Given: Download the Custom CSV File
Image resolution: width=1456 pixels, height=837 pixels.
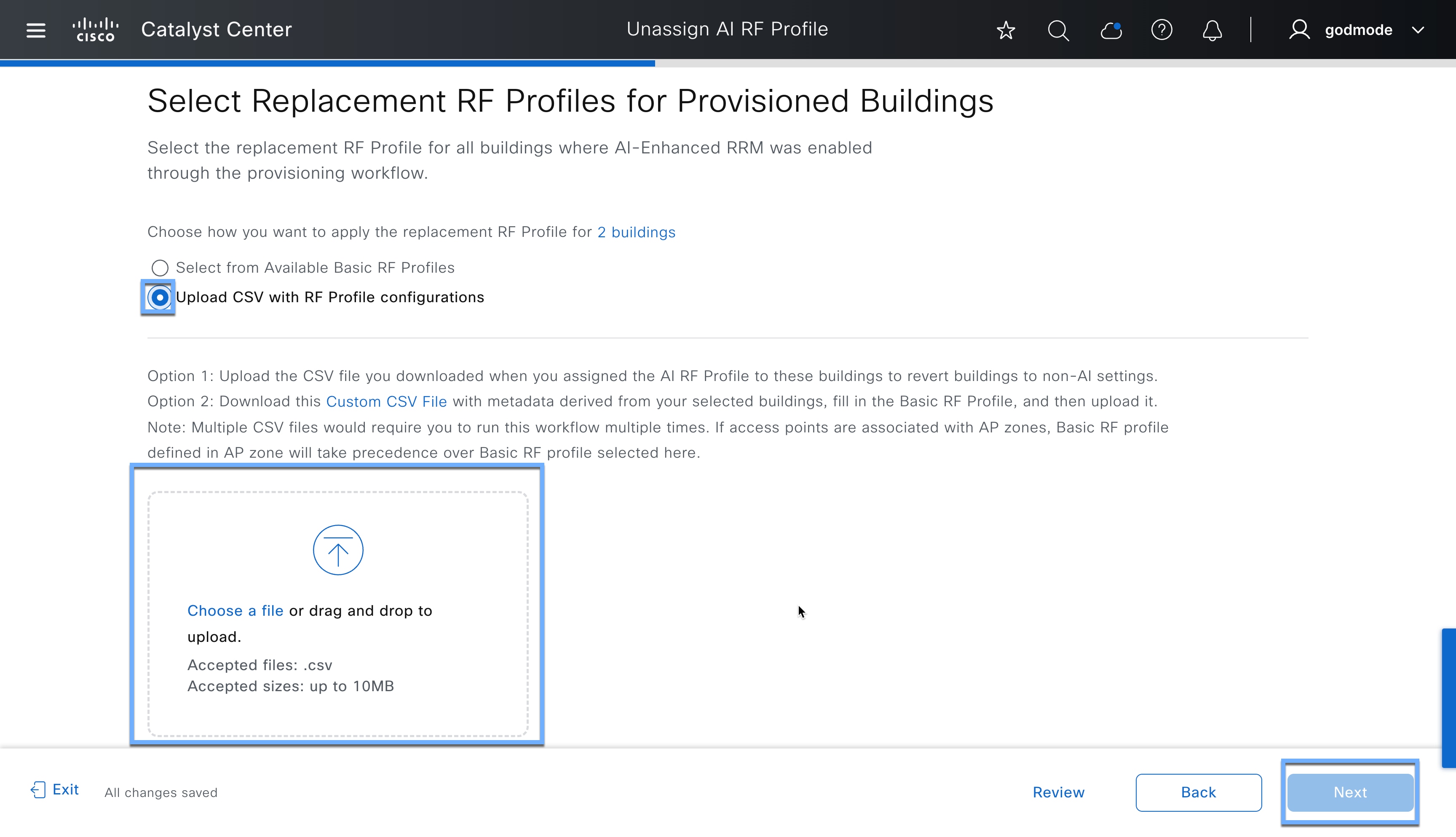Looking at the screenshot, I should (387, 401).
